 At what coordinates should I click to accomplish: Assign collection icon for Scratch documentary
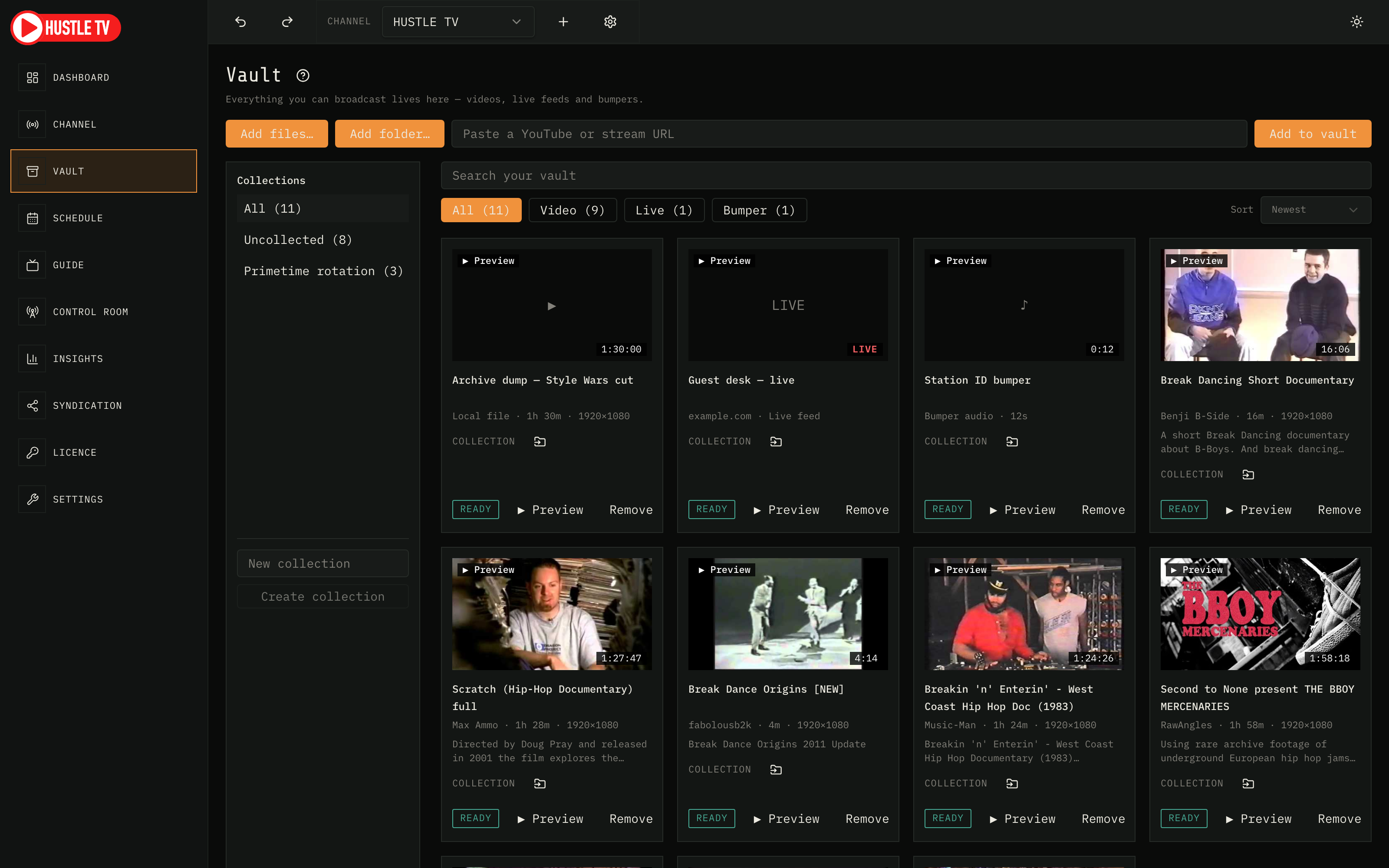pos(540,784)
